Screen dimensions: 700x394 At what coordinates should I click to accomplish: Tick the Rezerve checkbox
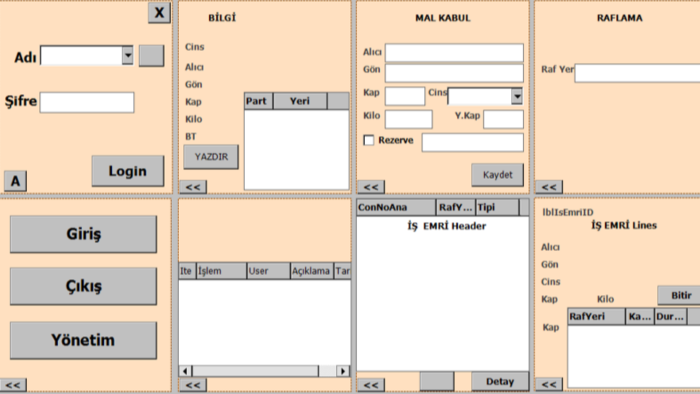coord(369,141)
